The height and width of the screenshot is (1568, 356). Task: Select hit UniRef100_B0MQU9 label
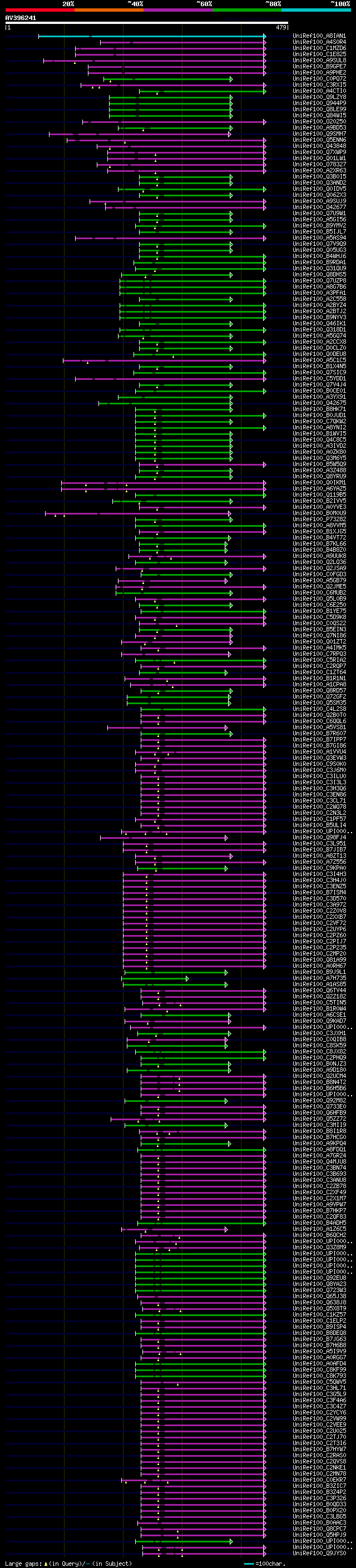(x=319, y=513)
